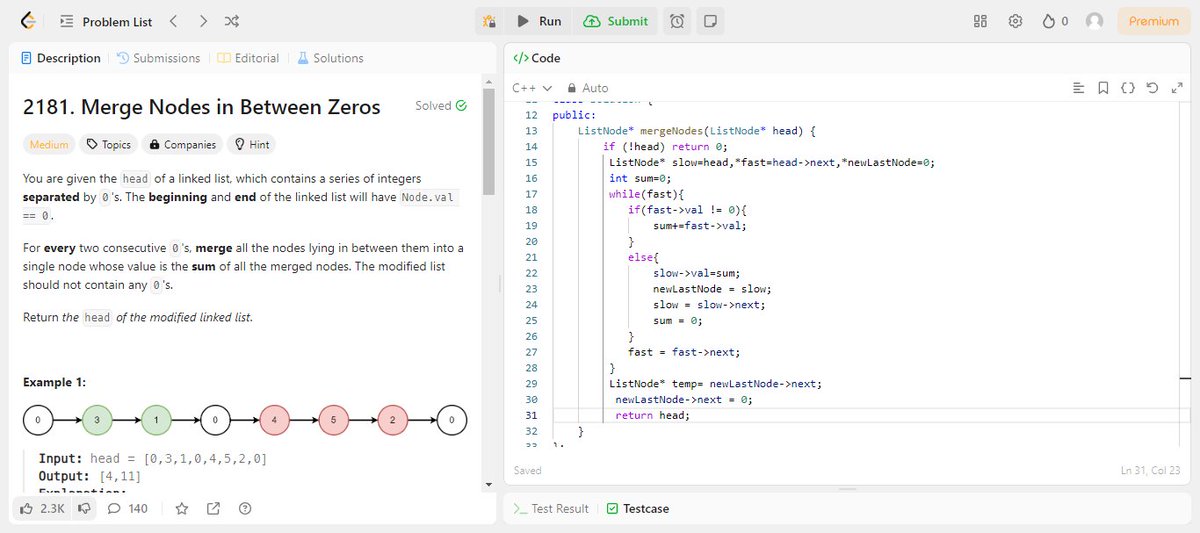Click the curly braces icon in editor
Image resolution: width=1200 pixels, height=533 pixels.
[1127, 88]
